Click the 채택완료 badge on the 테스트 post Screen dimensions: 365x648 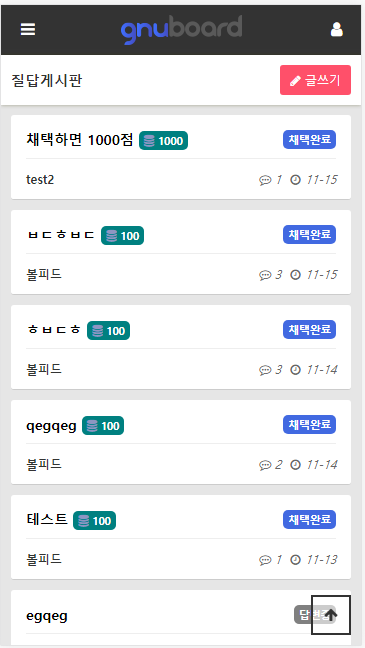point(309,519)
